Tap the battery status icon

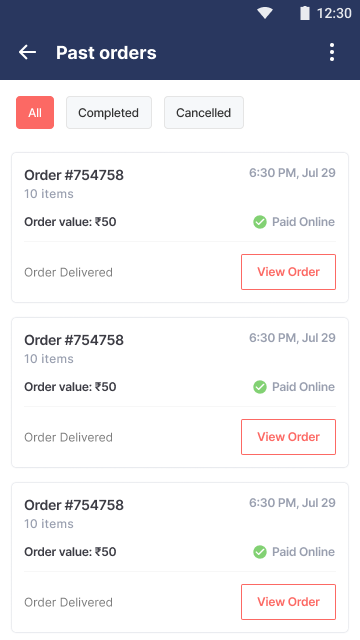coord(304,13)
